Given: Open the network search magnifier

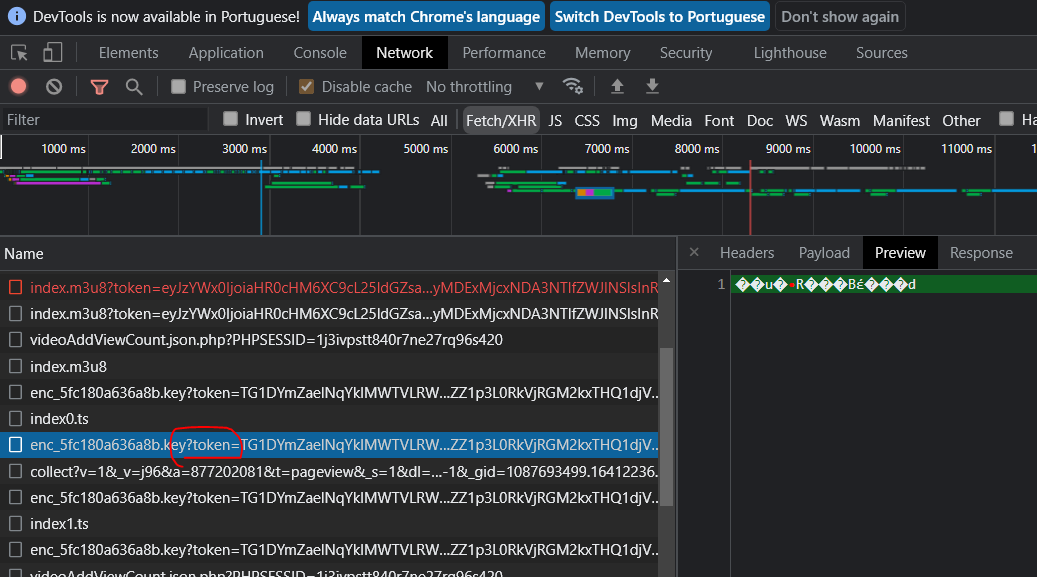Looking at the screenshot, I should click(134, 87).
